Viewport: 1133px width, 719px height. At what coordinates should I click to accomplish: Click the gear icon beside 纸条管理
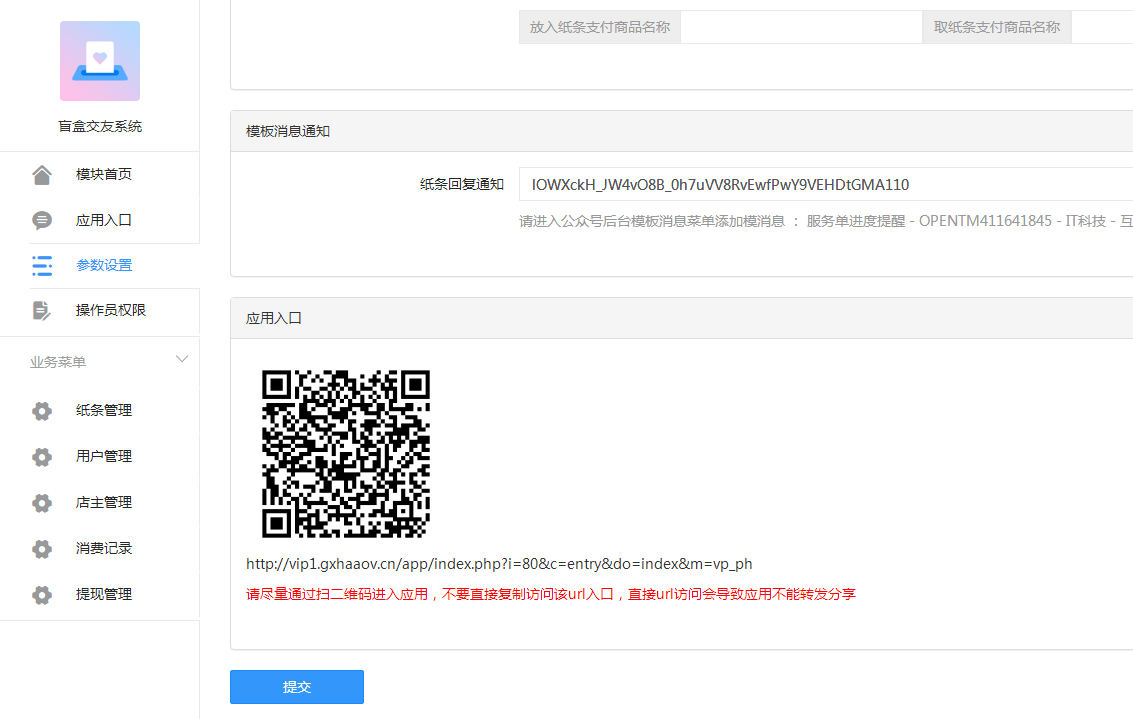[42, 411]
